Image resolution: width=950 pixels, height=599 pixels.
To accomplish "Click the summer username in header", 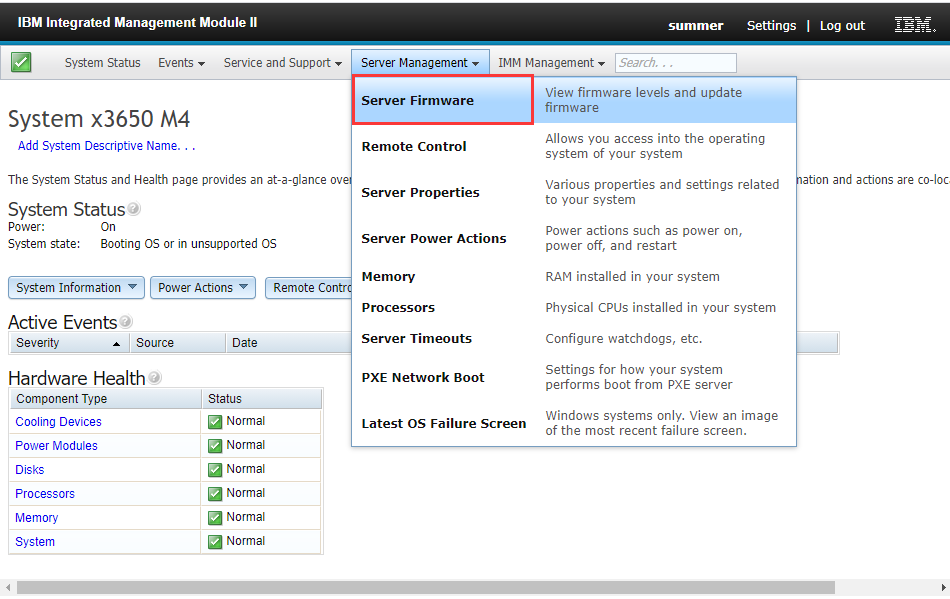I will coord(696,25).
